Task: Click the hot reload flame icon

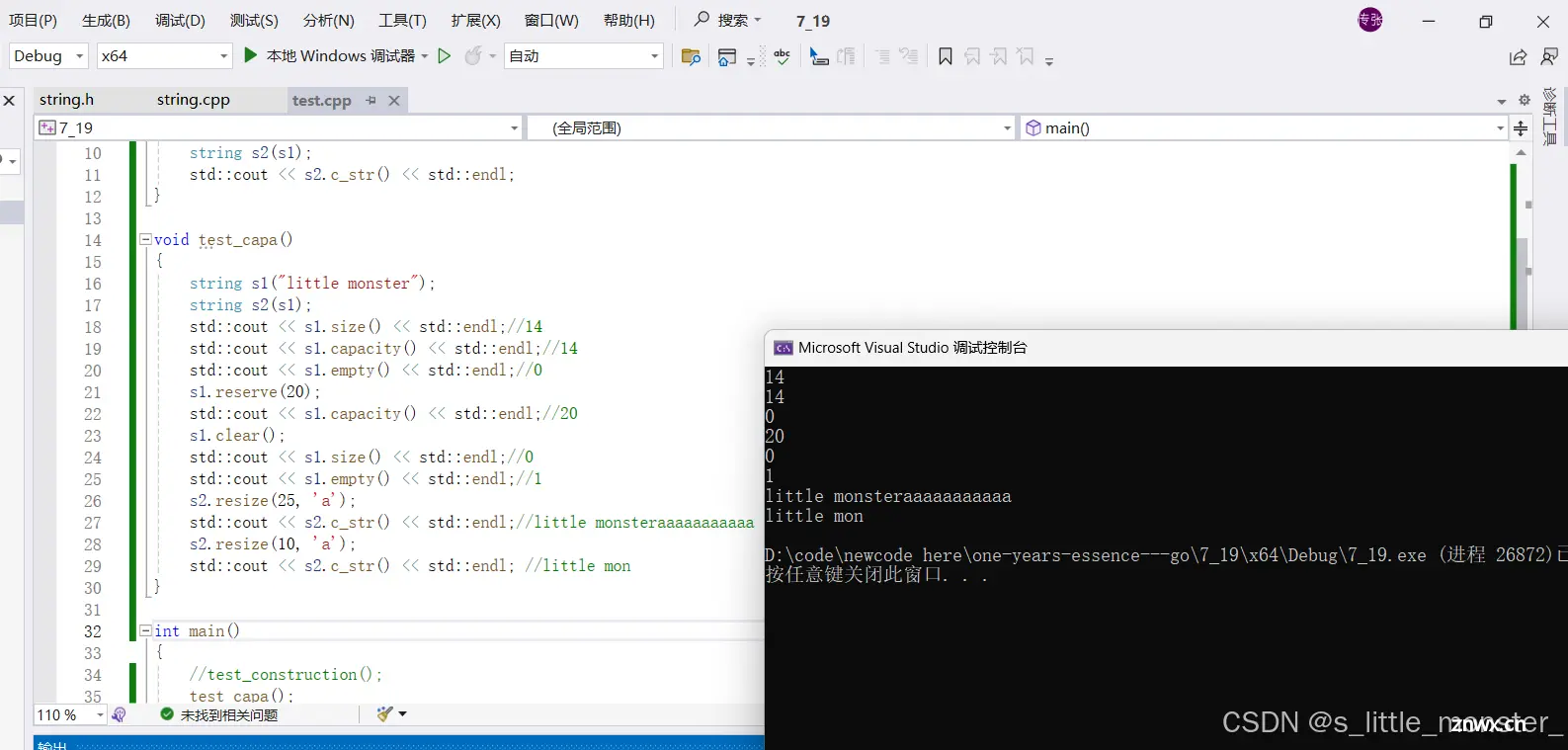Action: coord(473,56)
